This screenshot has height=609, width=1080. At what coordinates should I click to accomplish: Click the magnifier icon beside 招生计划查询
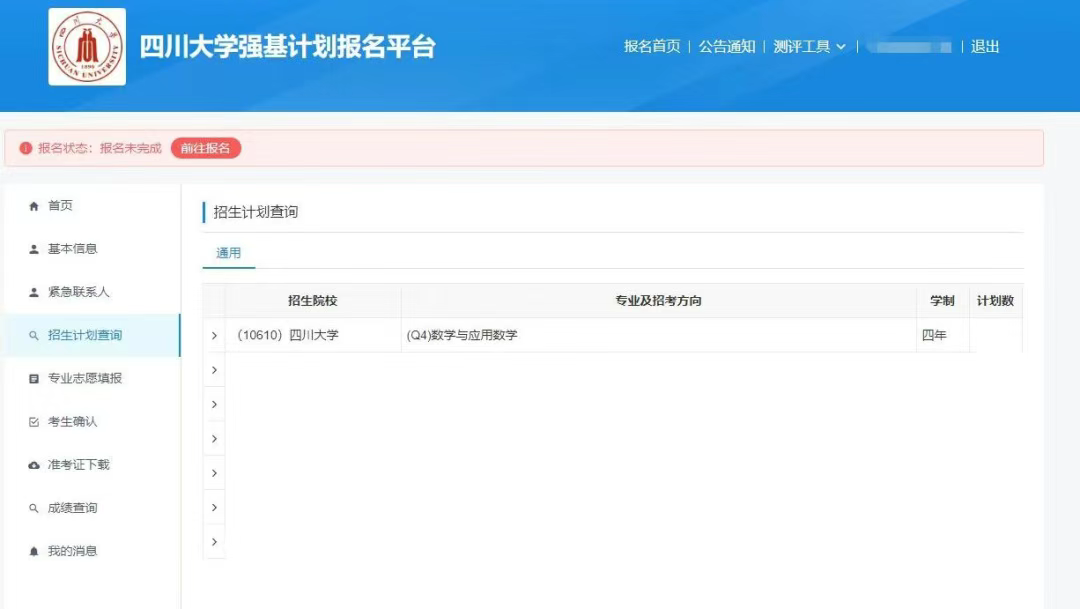pyautogui.click(x=34, y=336)
